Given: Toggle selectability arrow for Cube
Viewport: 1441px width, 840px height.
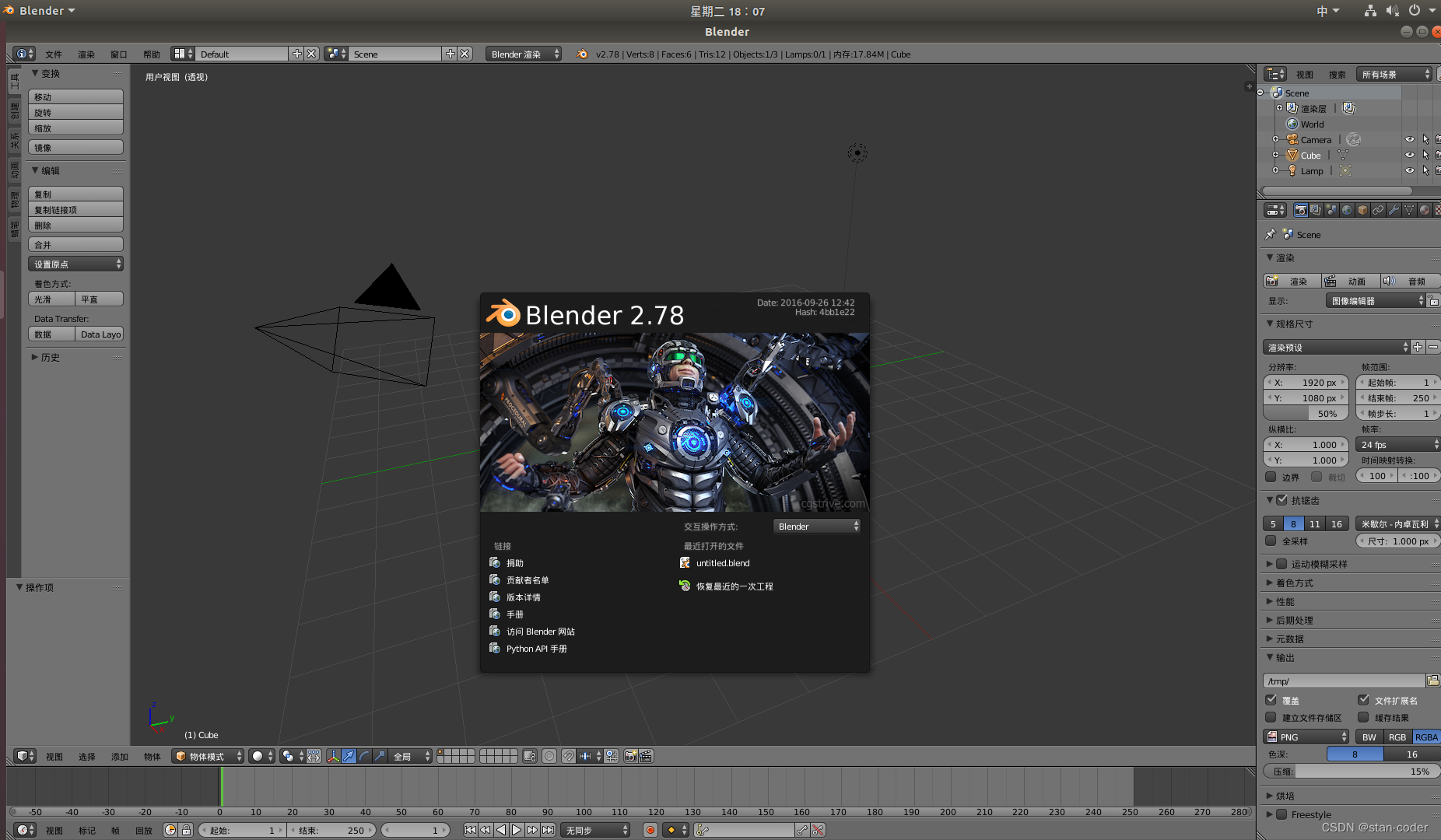Looking at the screenshot, I should (1425, 155).
